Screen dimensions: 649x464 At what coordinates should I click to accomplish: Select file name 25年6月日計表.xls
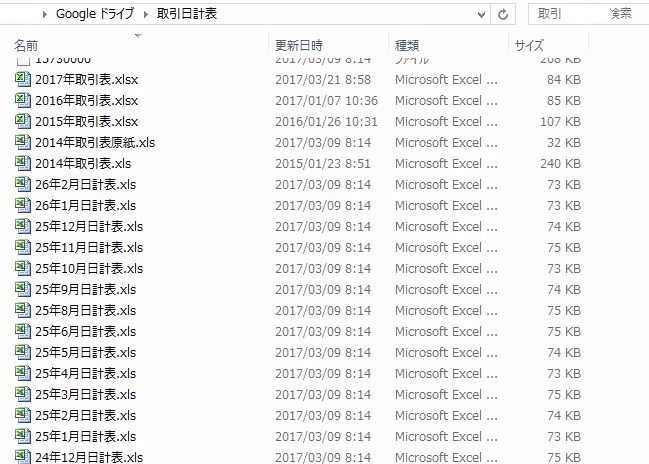point(86,332)
